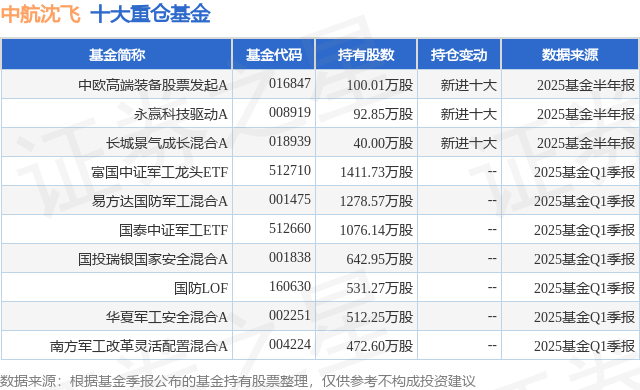Image resolution: width=640 pixels, height=390 pixels.
Task: Click the 数据来源 footnote disclaimer text
Action: click(x=238, y=381)
